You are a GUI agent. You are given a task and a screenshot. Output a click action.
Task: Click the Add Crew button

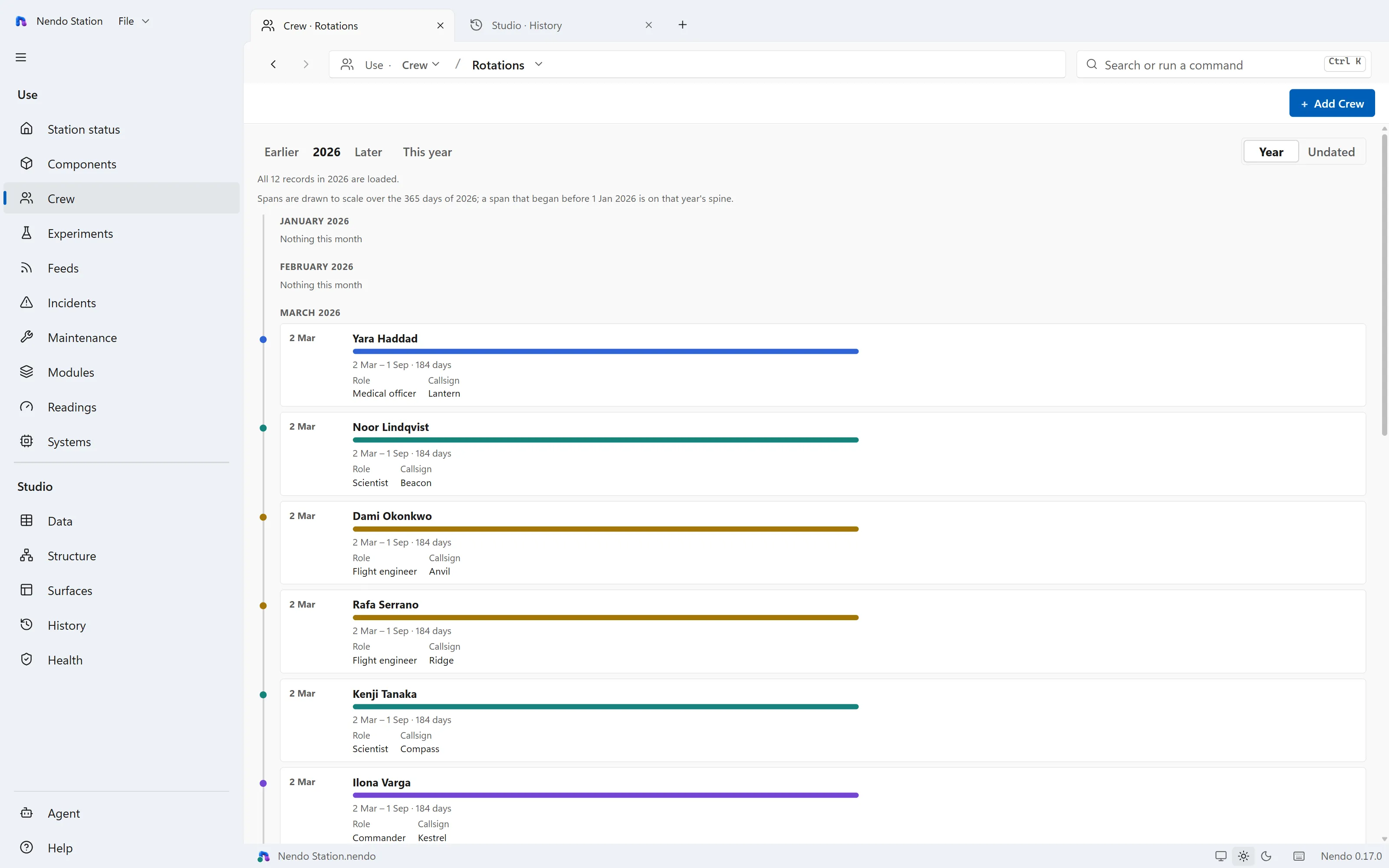(x=1332, y=103)
